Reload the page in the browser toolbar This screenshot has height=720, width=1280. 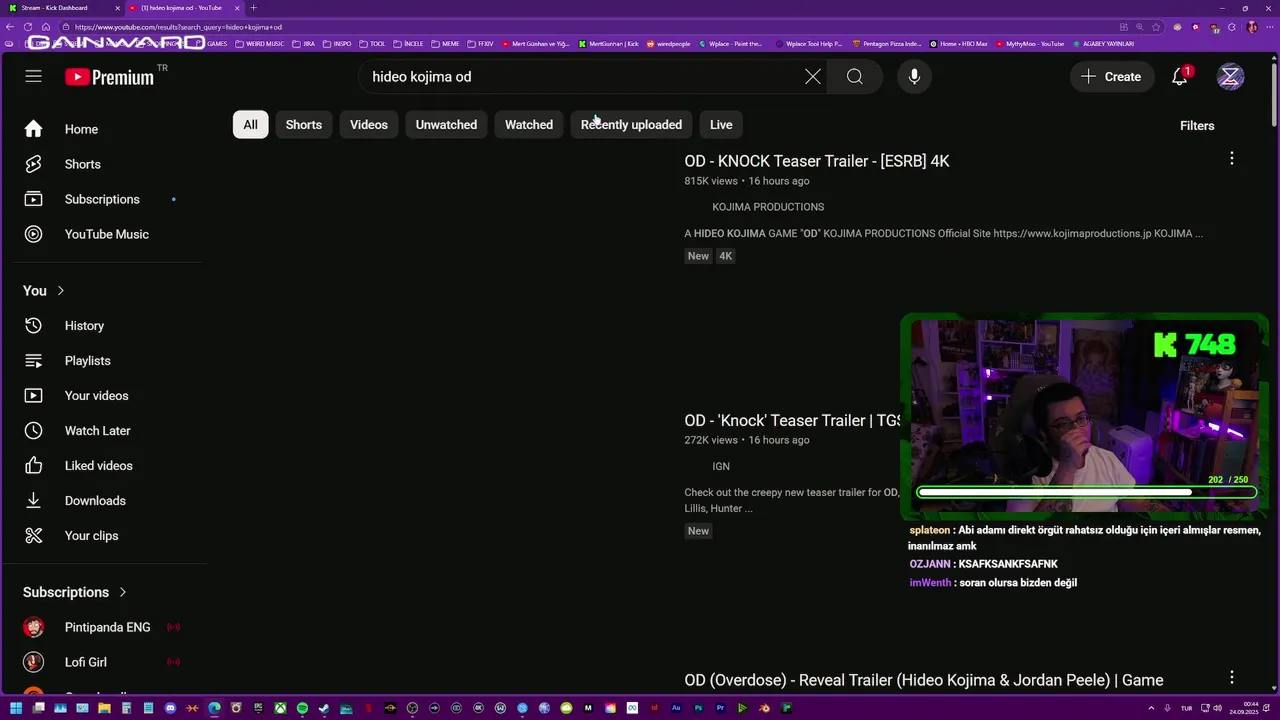coord(28,27)
